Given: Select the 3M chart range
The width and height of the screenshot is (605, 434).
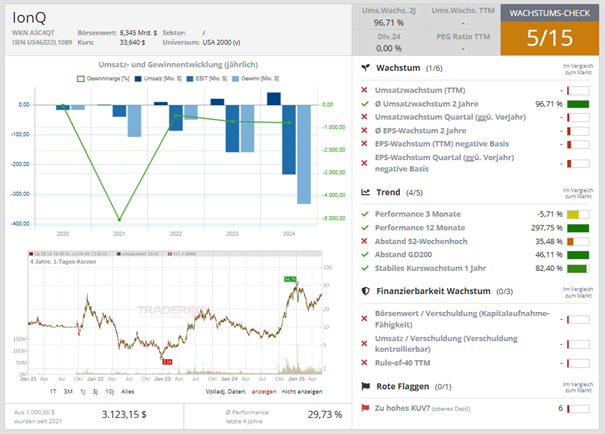Looking at the screenshot, I should [68, 392].
